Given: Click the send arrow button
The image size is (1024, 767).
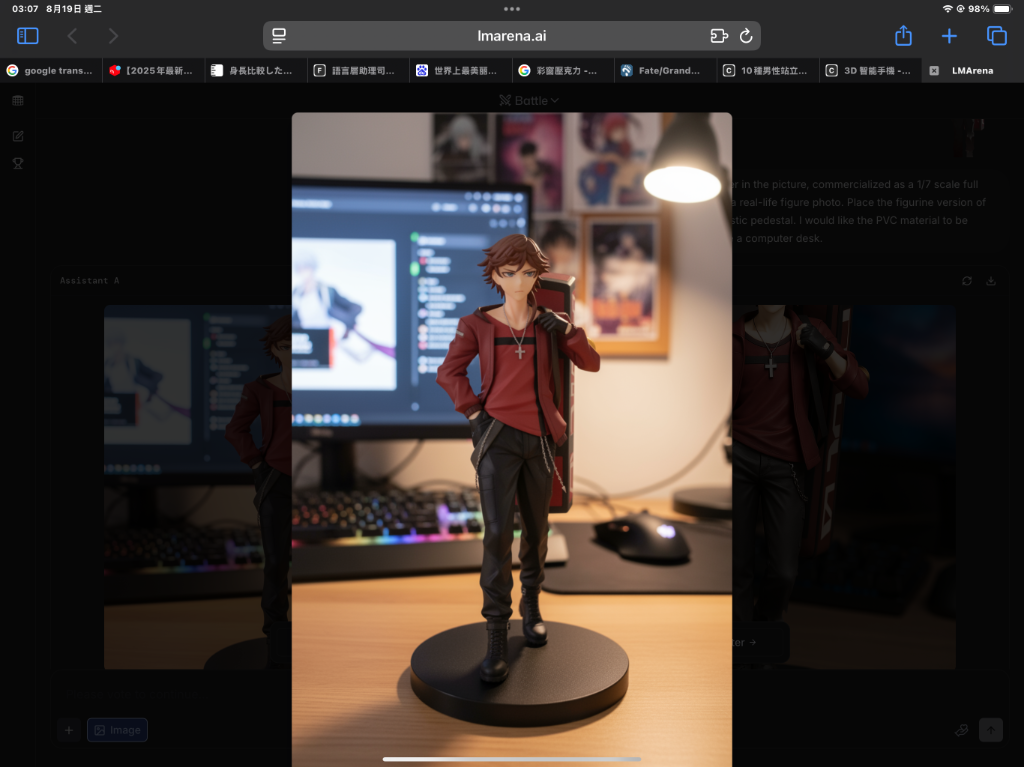Looking at the screenshot, I should click(x=991, y=730).
